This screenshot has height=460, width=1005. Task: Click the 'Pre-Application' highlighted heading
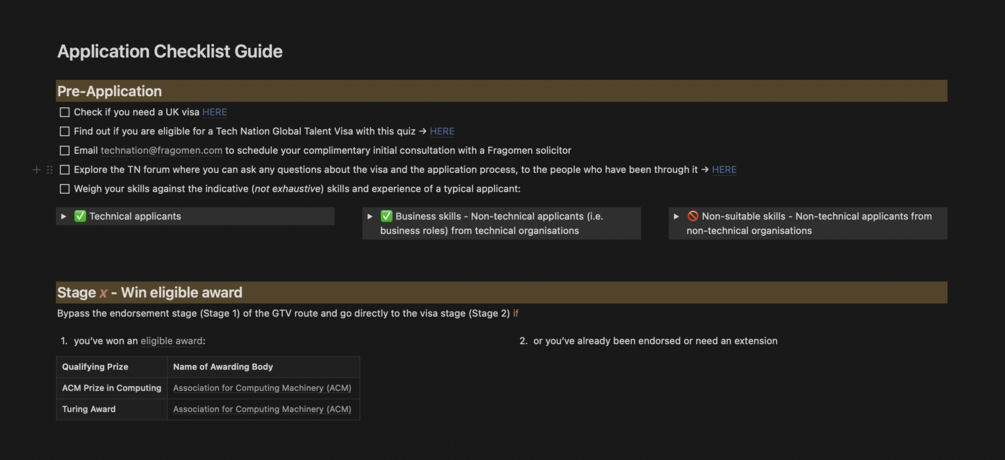(x=110, y=91)
